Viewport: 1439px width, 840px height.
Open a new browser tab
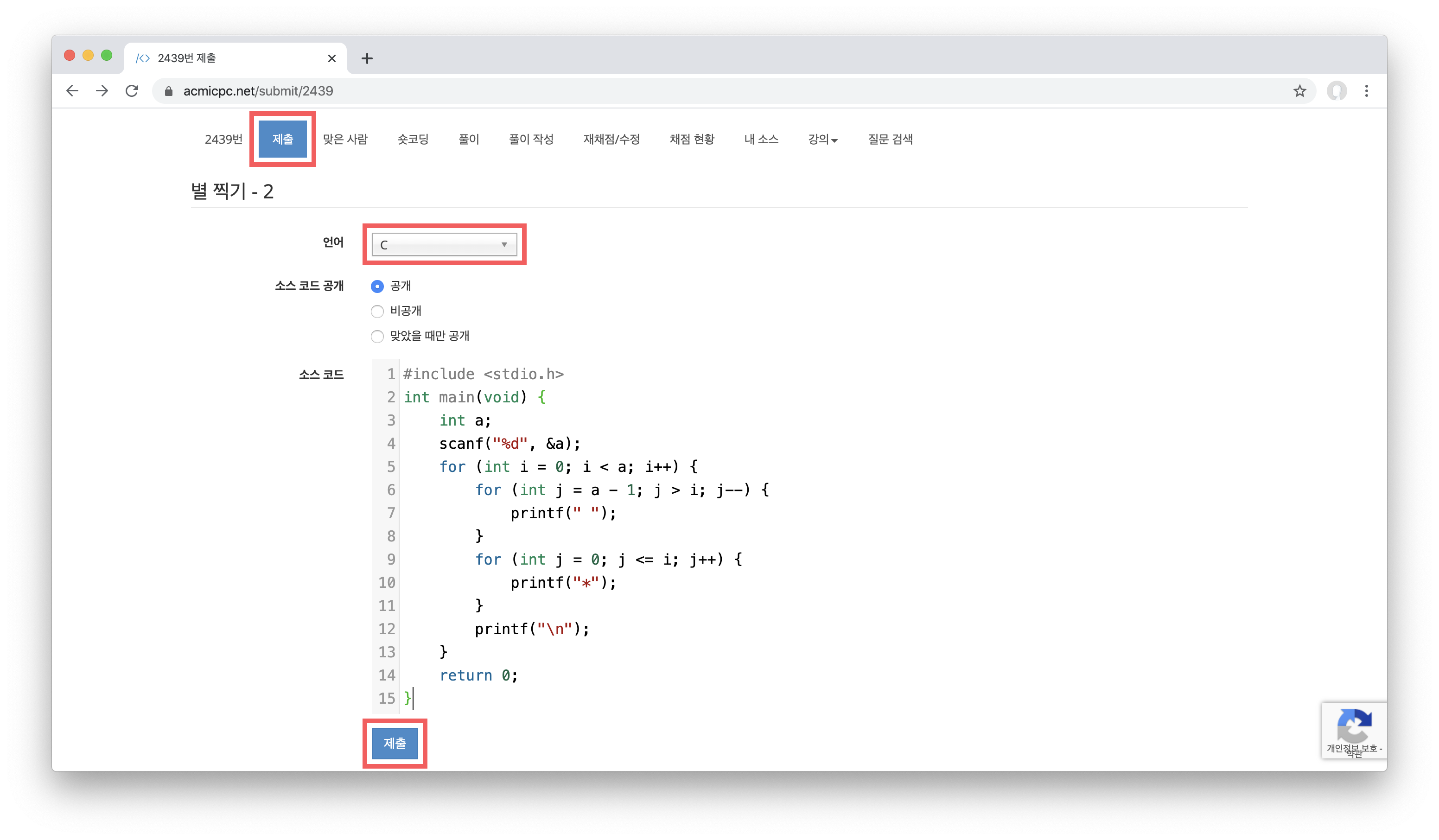tap(367, 58)
